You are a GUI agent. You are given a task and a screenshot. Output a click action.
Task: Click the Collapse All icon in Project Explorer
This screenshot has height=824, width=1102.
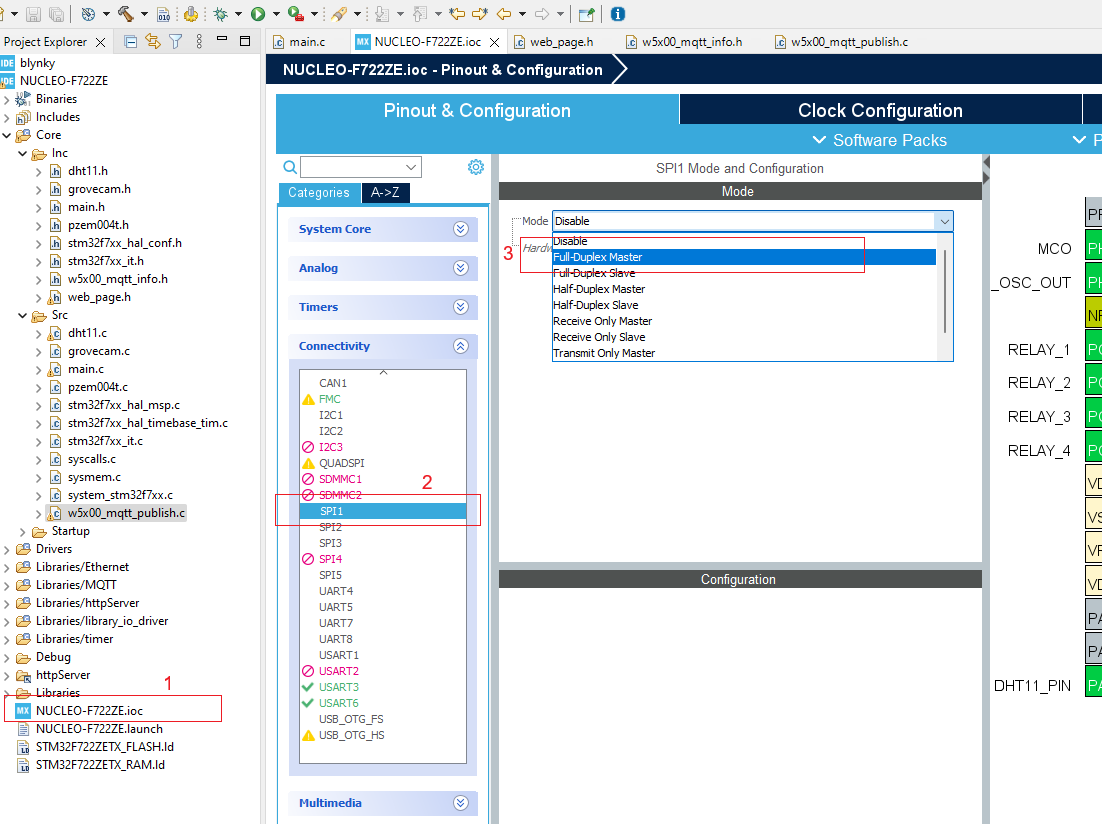click(x=130, y=41)
